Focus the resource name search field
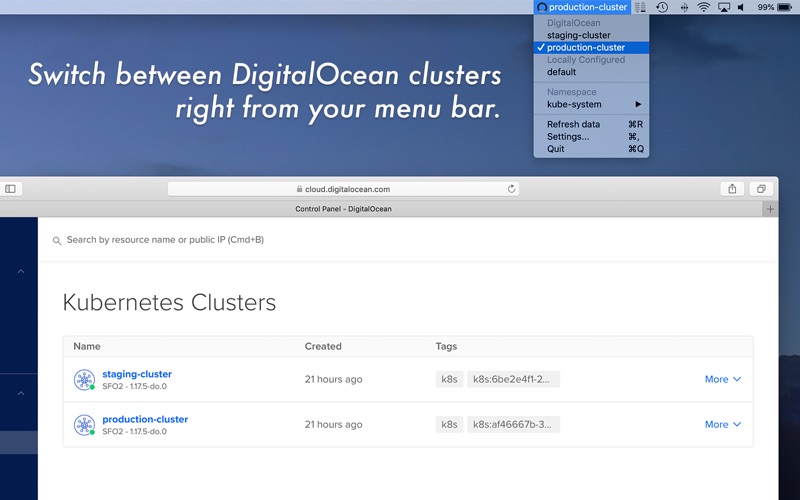 point(165,240)
